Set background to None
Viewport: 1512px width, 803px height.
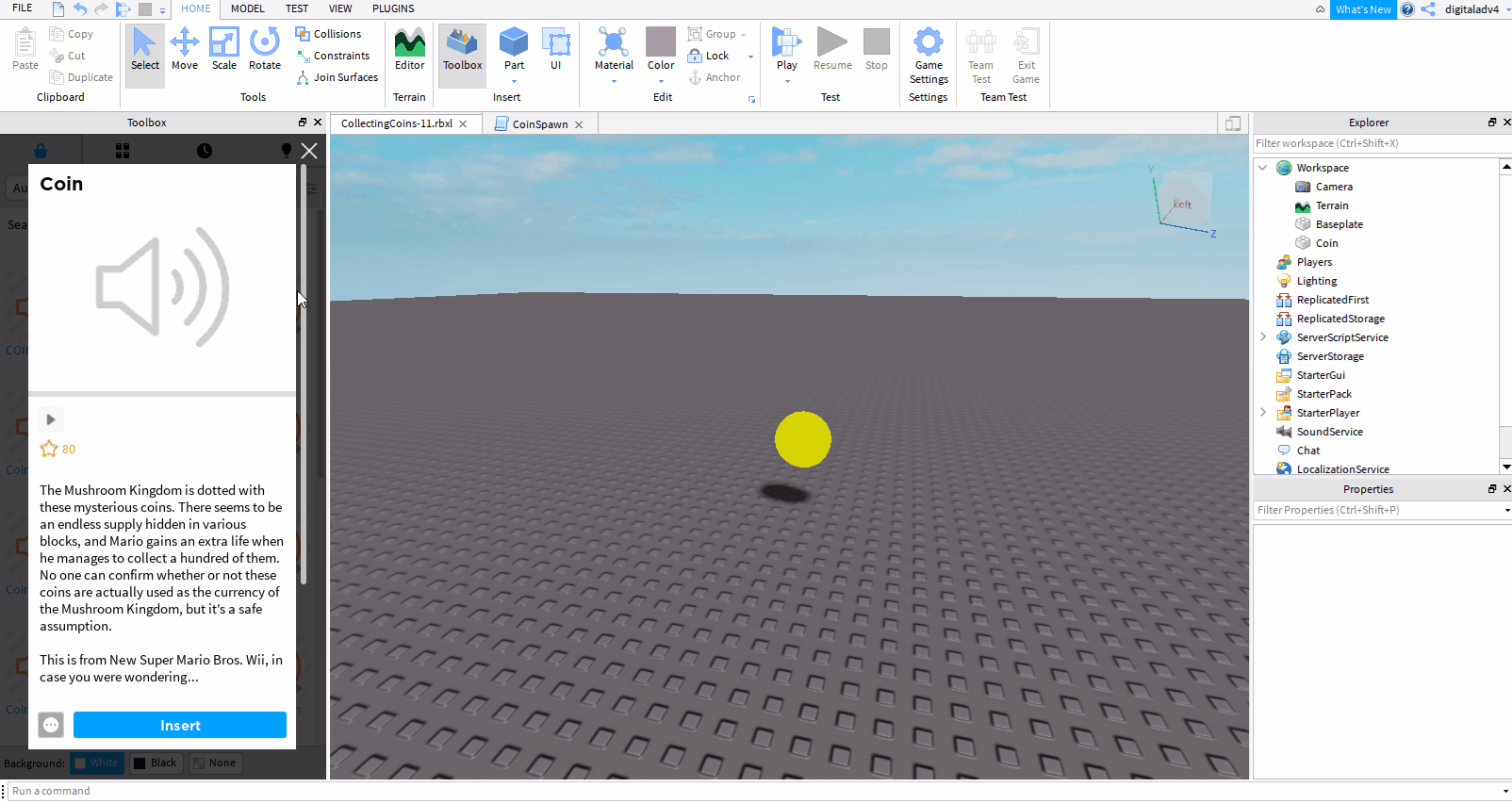(x=214, y=763)
